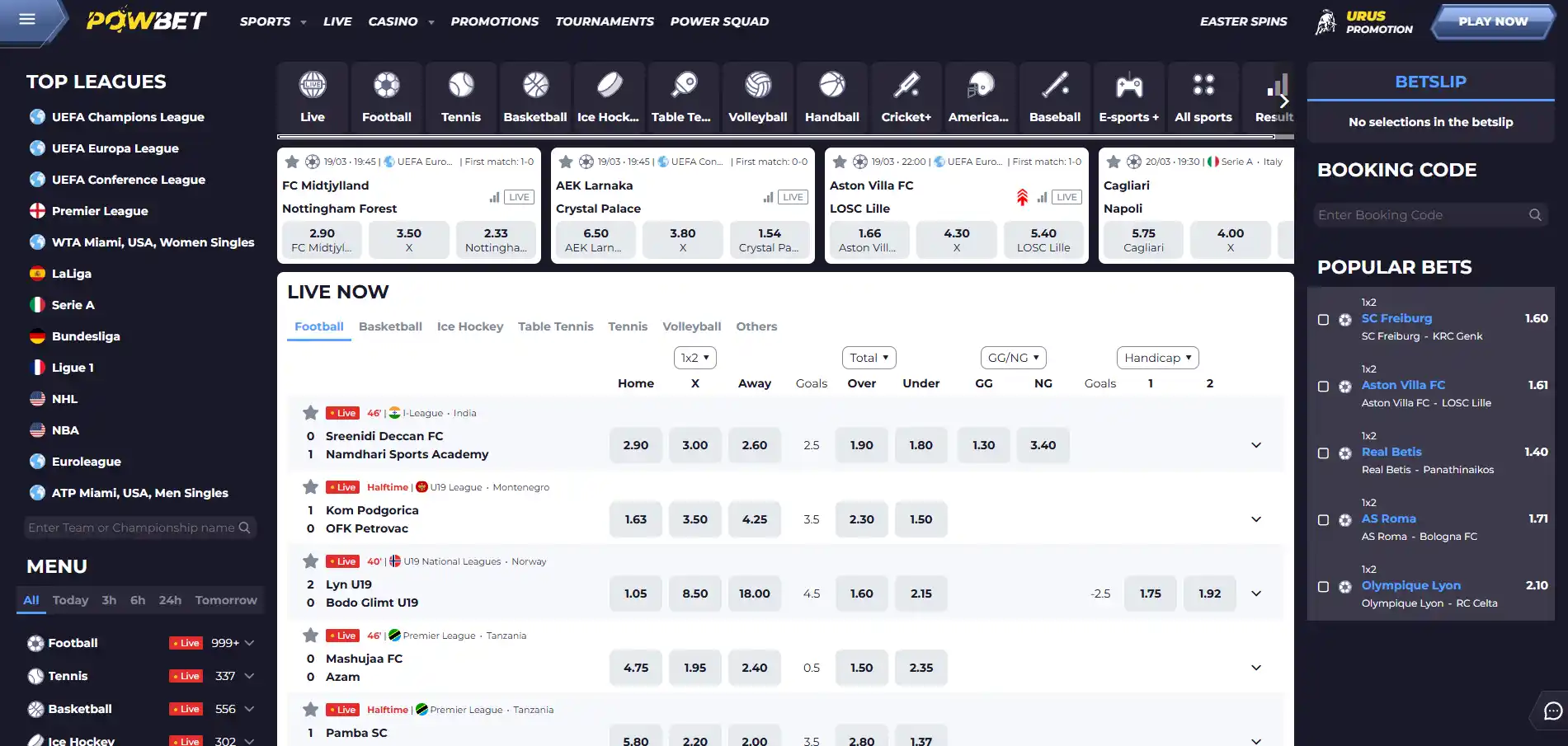The height and width of the screenshot is (746, 1568).
Task: Open the 1x2 market dropdown
Action: (x=695, y=358)
